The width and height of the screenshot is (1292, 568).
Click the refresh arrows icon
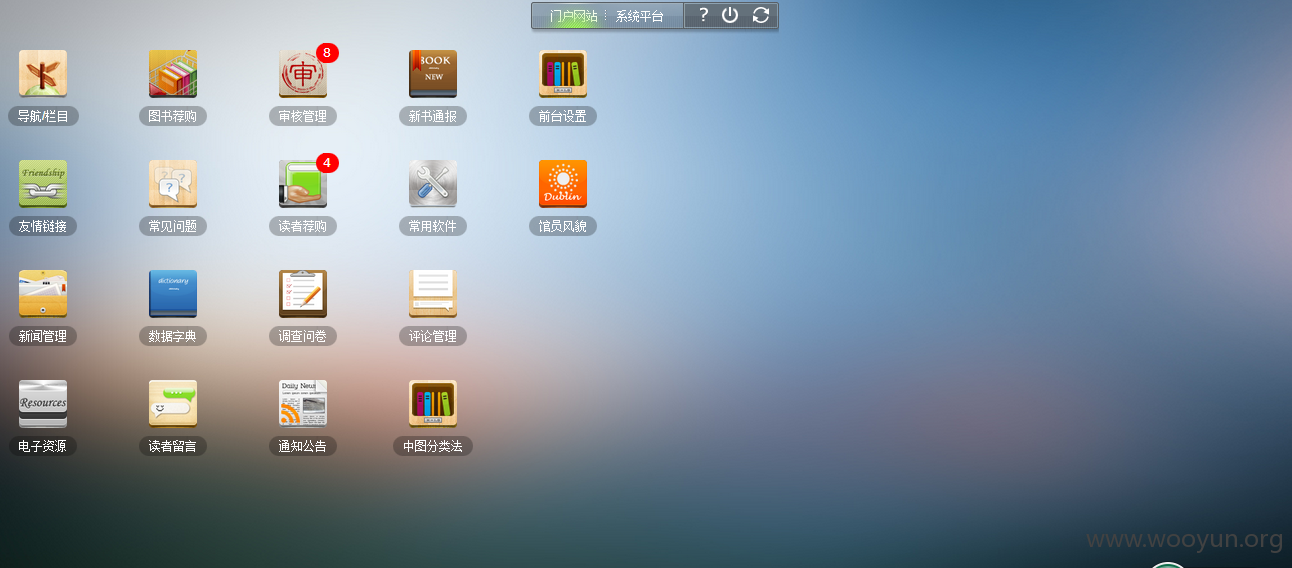(761, 15)
